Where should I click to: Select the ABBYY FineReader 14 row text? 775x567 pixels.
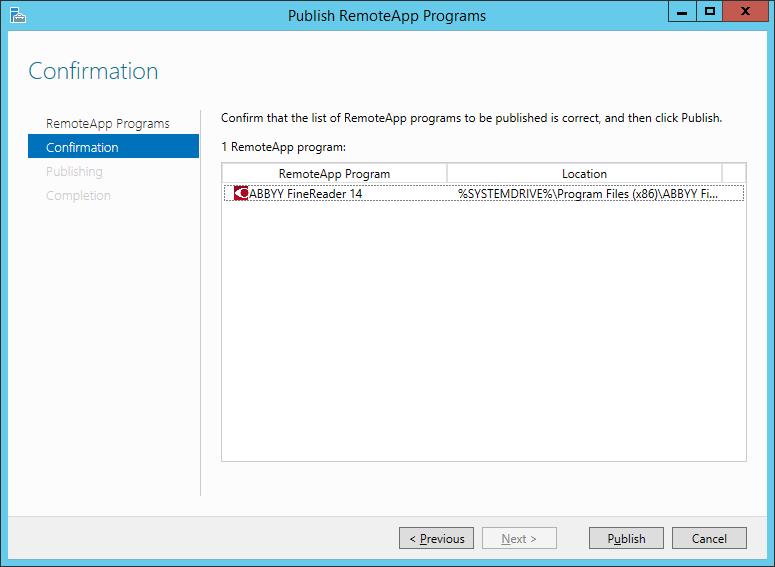point(305,193)
